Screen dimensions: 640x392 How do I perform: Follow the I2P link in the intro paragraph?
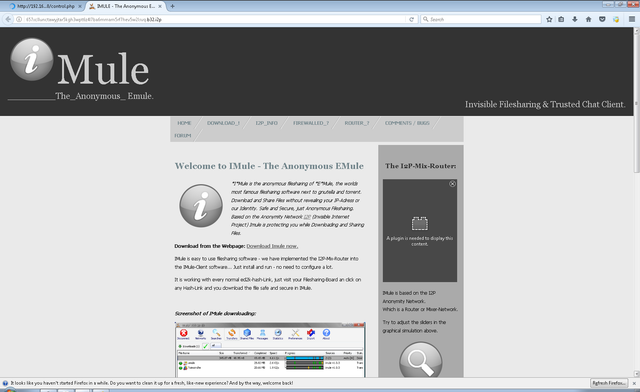click(307, 217)
